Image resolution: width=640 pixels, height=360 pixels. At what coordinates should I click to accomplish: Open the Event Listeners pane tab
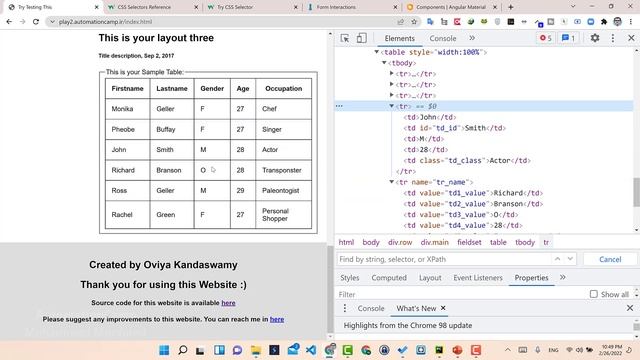pos(478,278)
